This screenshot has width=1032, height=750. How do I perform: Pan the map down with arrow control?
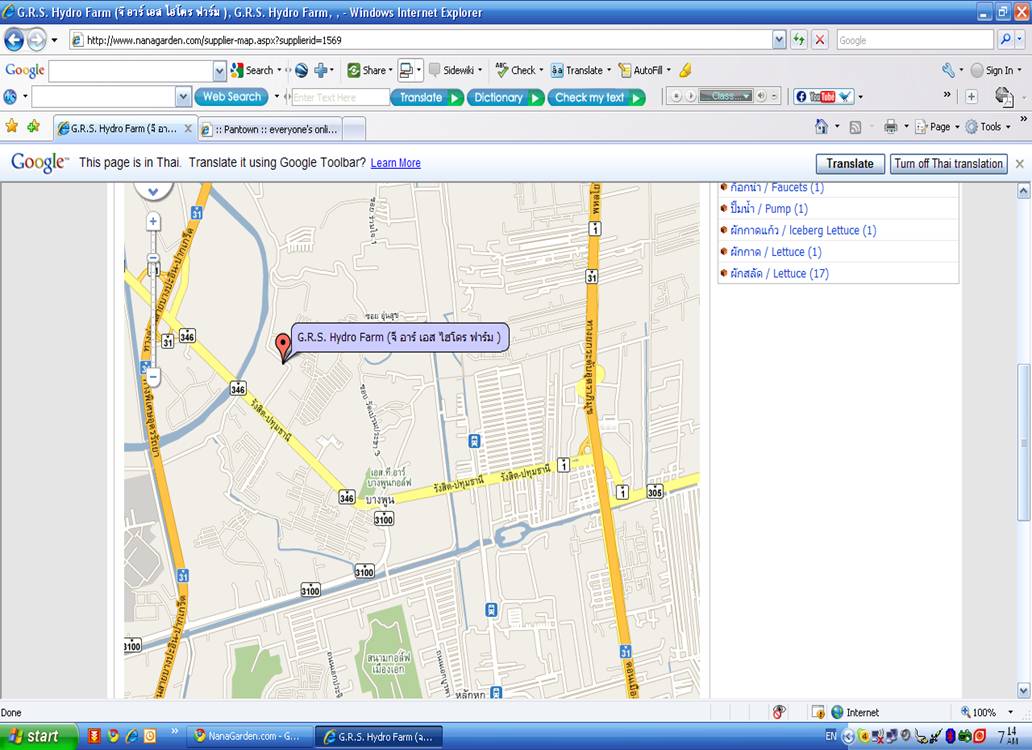click(153, 189)
